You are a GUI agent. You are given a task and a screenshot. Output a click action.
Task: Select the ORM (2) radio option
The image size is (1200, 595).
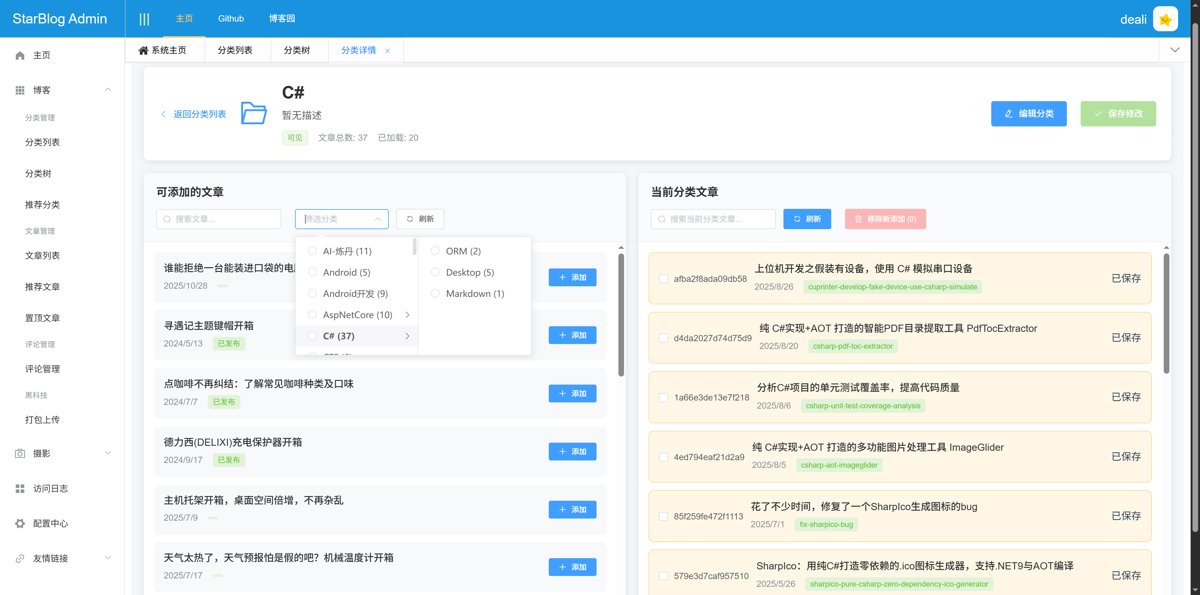click(x=435, y=251)
